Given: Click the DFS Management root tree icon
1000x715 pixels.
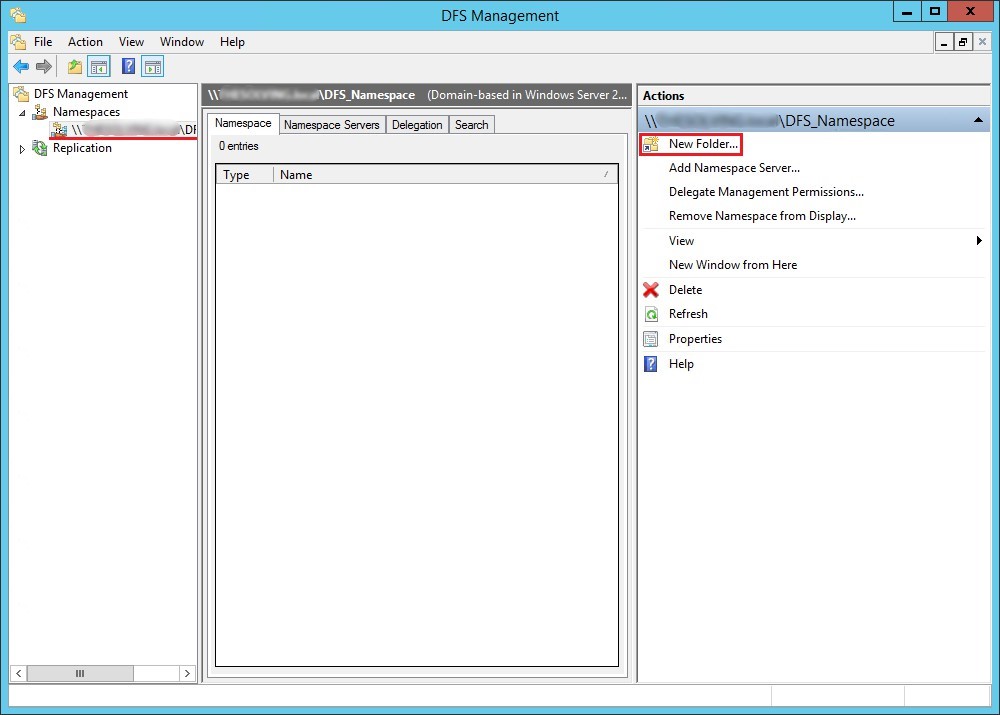Looking at the screenshot, I should [22, 94].
